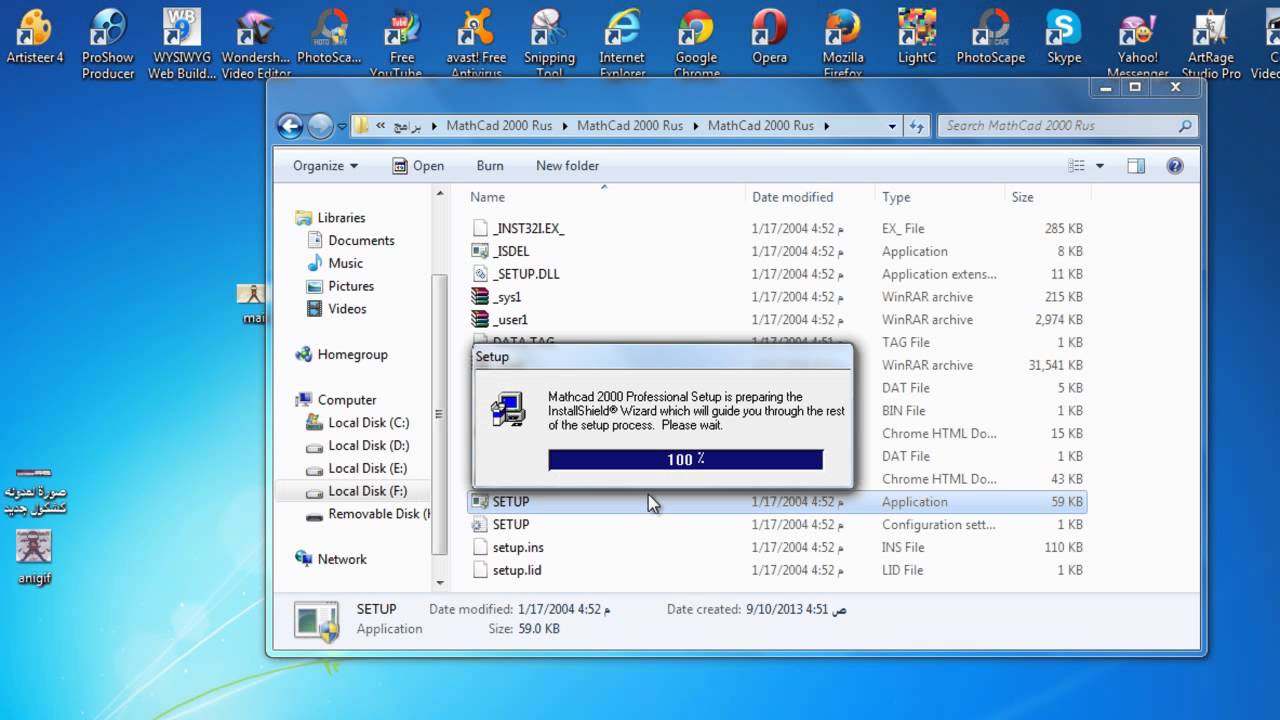This screenshot has height=720, width=1280.
Task: Open the Skype desktop icon
Action: [1064, 37]
